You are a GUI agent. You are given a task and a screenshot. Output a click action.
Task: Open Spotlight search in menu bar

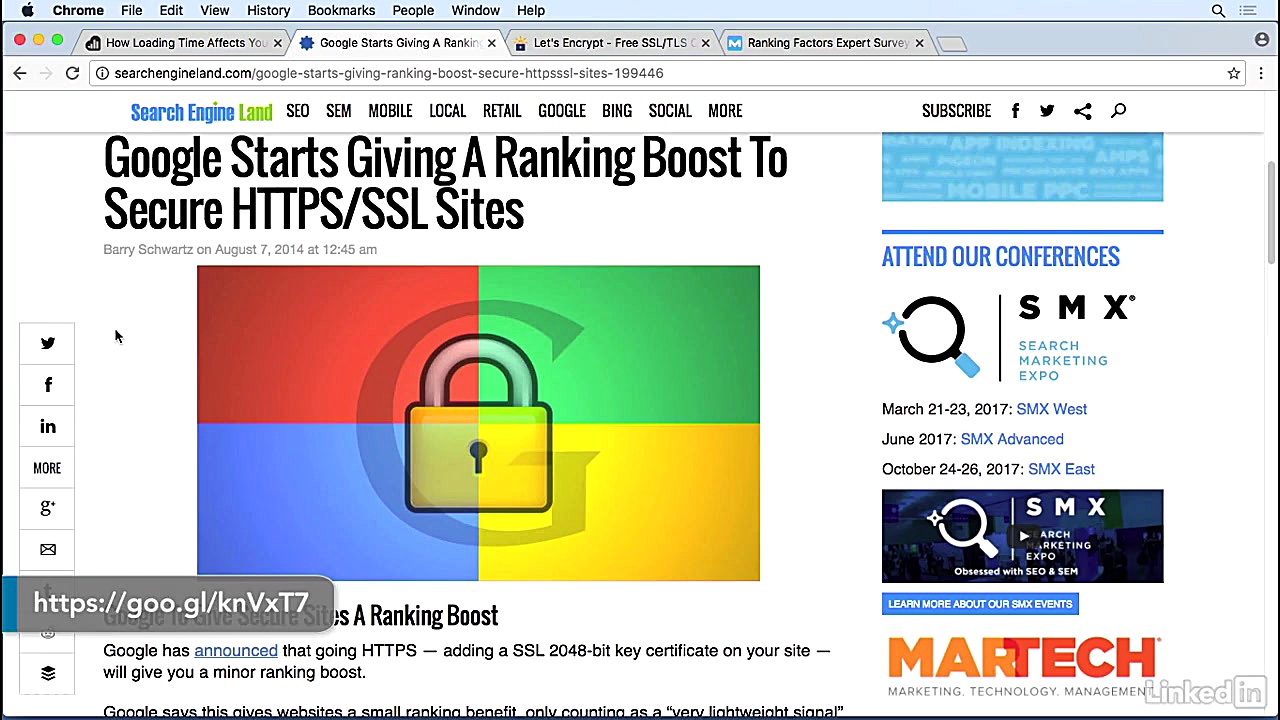point(1218,10)
